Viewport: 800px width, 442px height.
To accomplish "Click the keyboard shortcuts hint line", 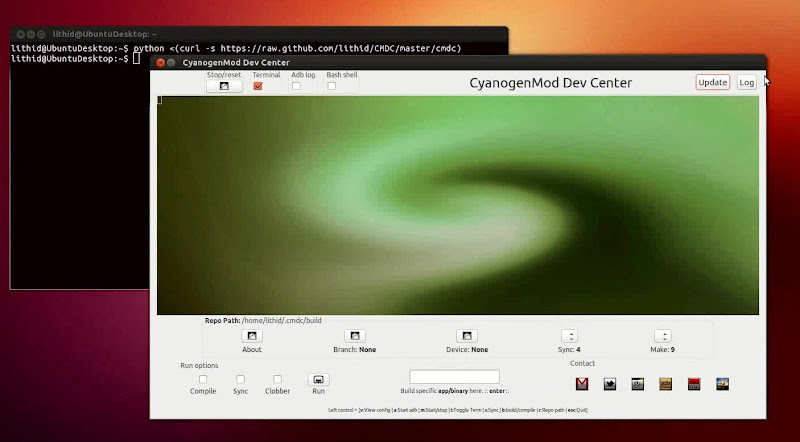I will tap(458, 410).
